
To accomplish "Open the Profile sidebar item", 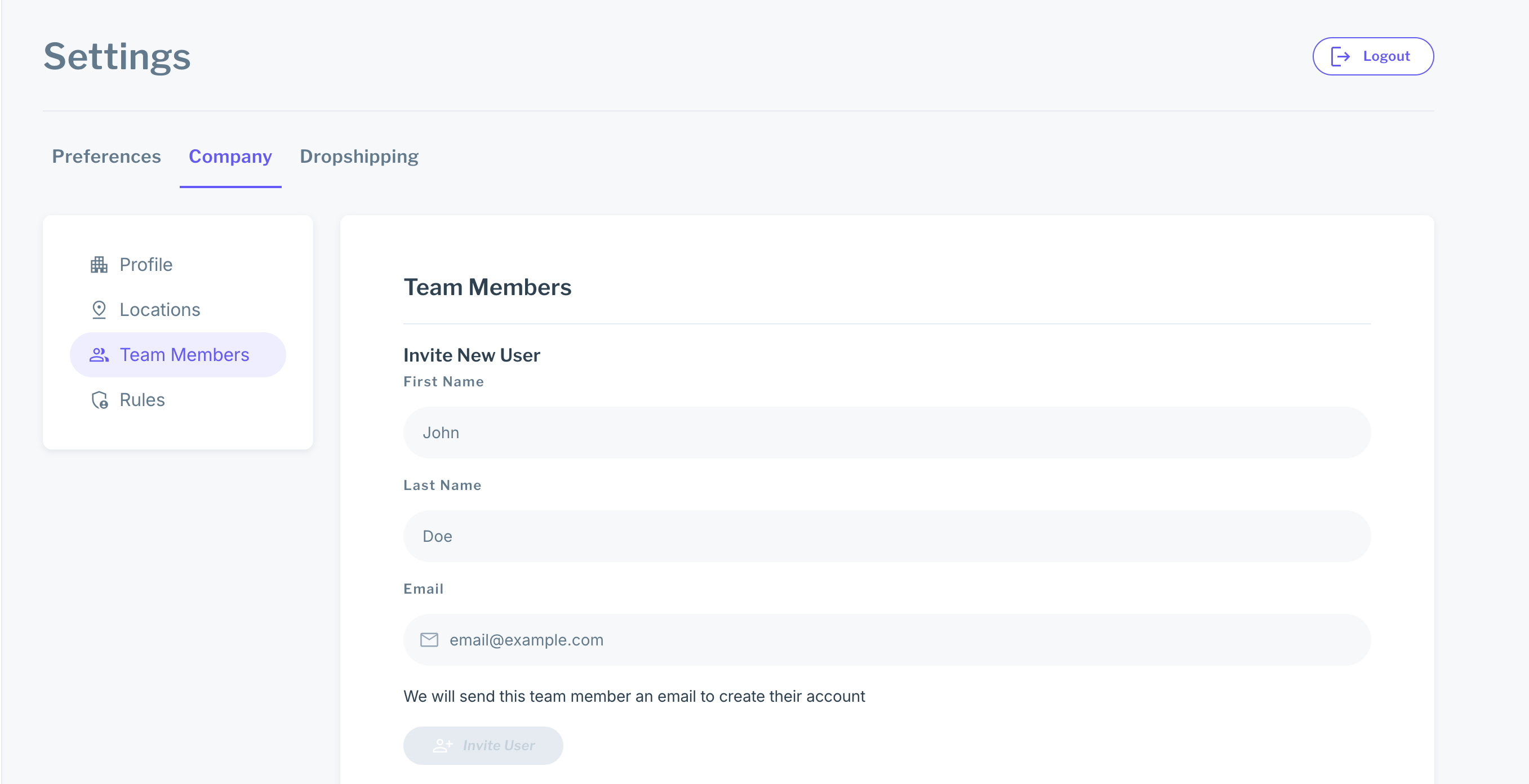I will coord(146,265).
